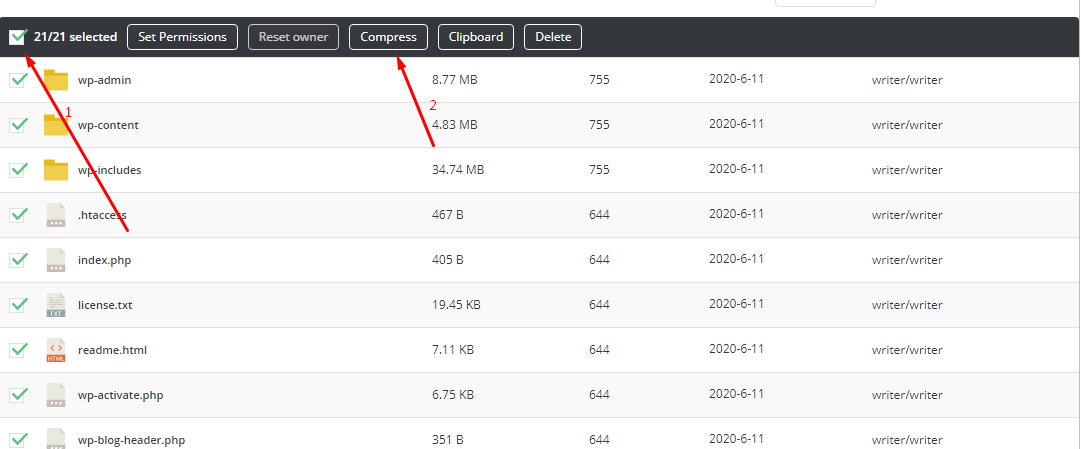Uncheck the wp-includes row checkbox

tap(17, 170)
